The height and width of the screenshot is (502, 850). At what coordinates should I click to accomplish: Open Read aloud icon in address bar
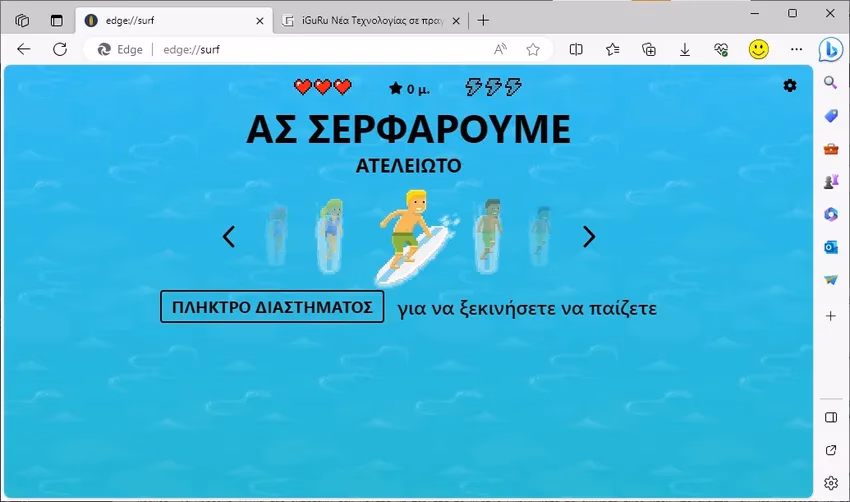[500, 49]
